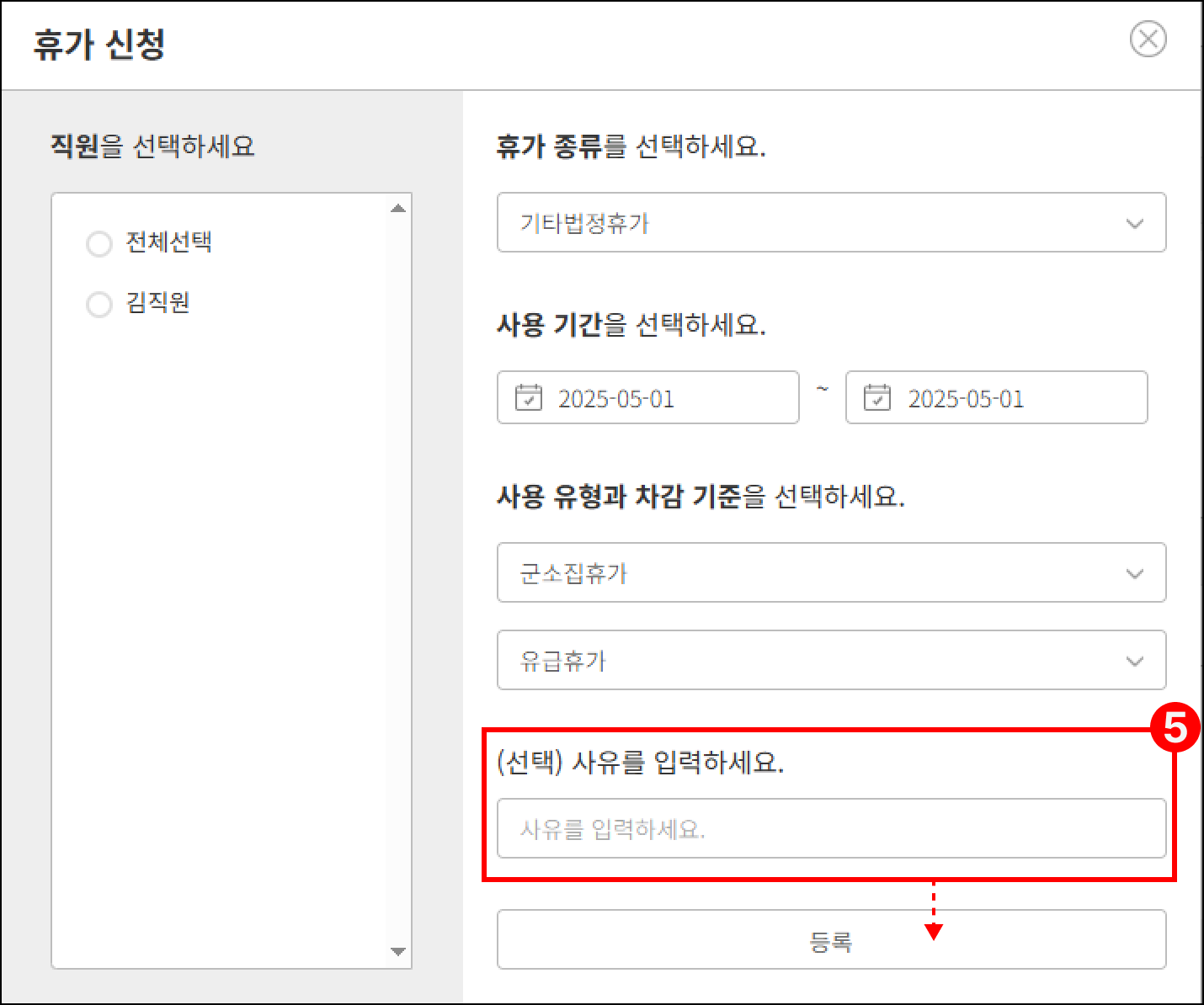Image resolution: width=1204 pixels, height=1005 pixels.
Task: Click employee list scroll down arrow
Action: tap(398, 952)
